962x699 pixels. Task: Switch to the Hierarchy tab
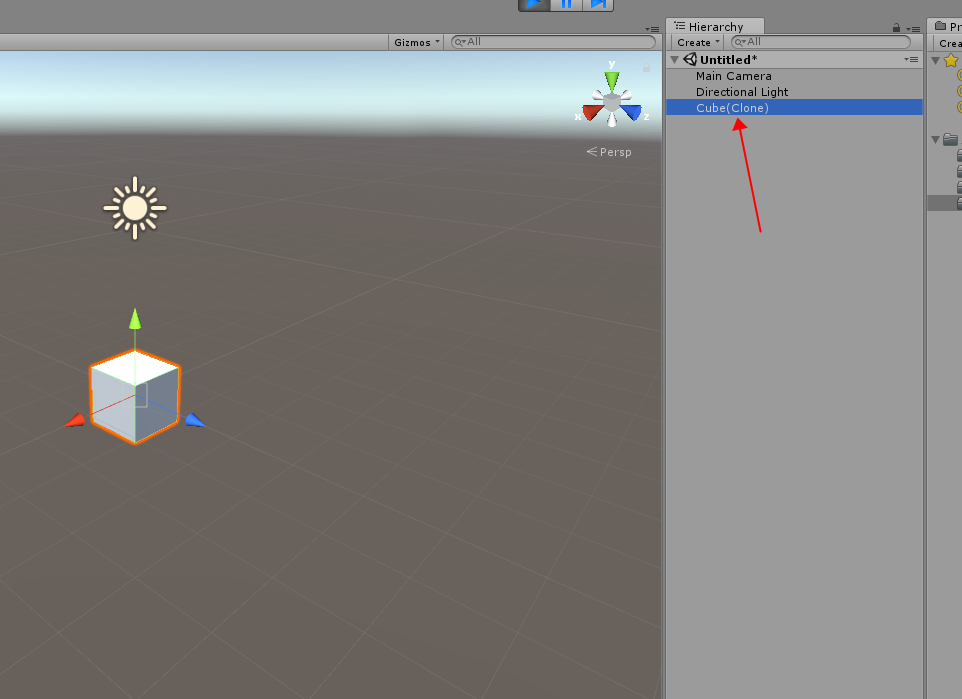714,26
